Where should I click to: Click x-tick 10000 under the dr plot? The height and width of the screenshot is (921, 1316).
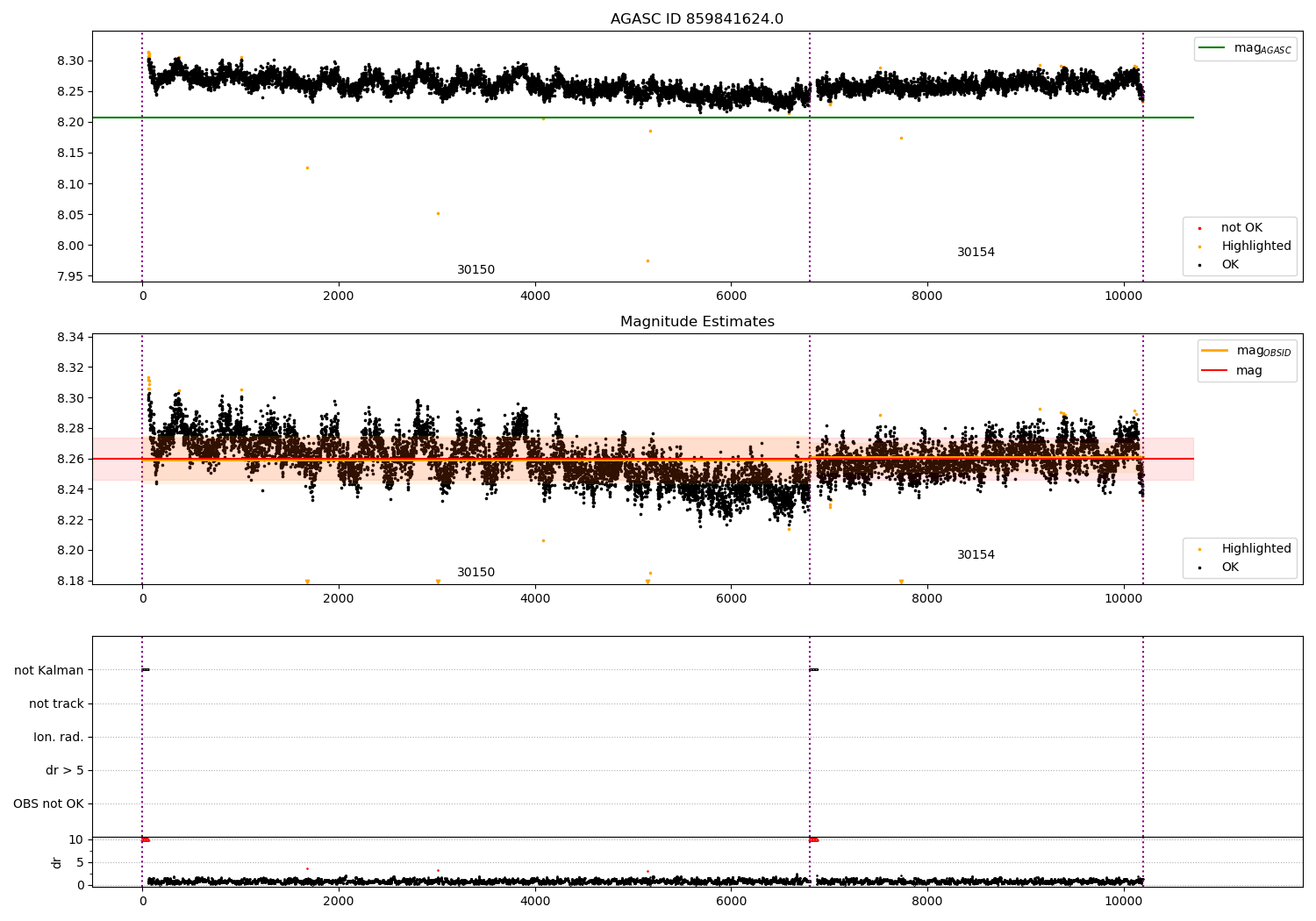pyautogui.click(x=1123, y=902)
